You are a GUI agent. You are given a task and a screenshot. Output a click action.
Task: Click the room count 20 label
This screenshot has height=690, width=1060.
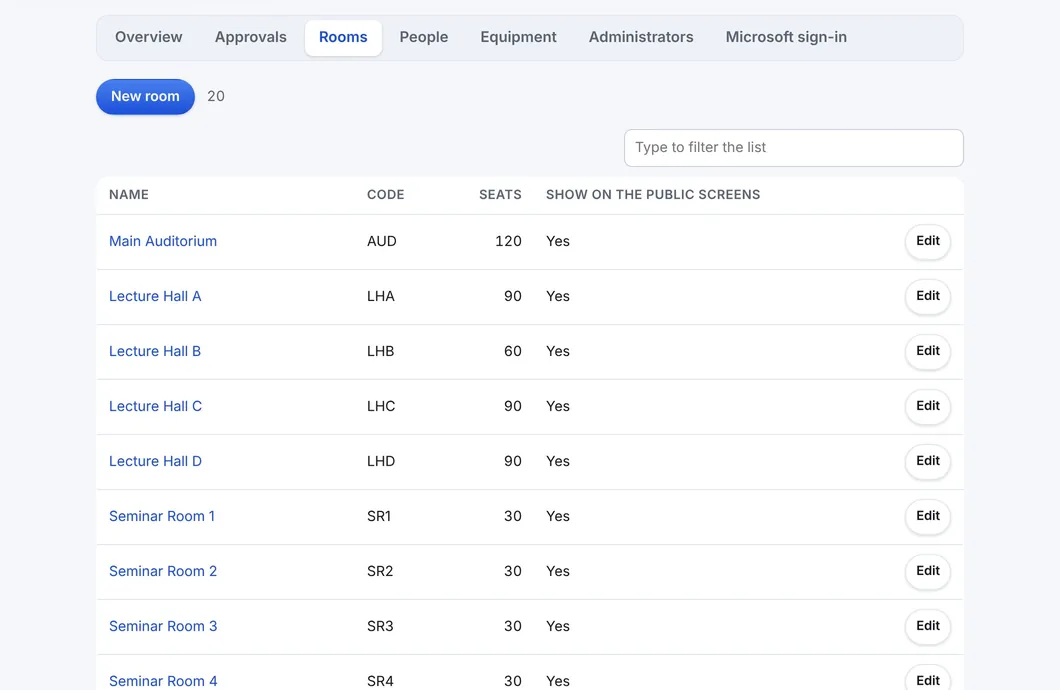coord(216,97)
